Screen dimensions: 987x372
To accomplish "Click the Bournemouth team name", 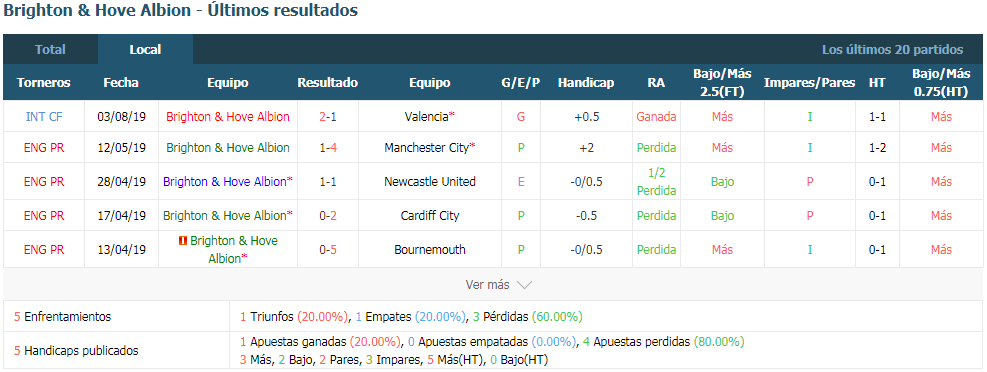I will point(430,250).
